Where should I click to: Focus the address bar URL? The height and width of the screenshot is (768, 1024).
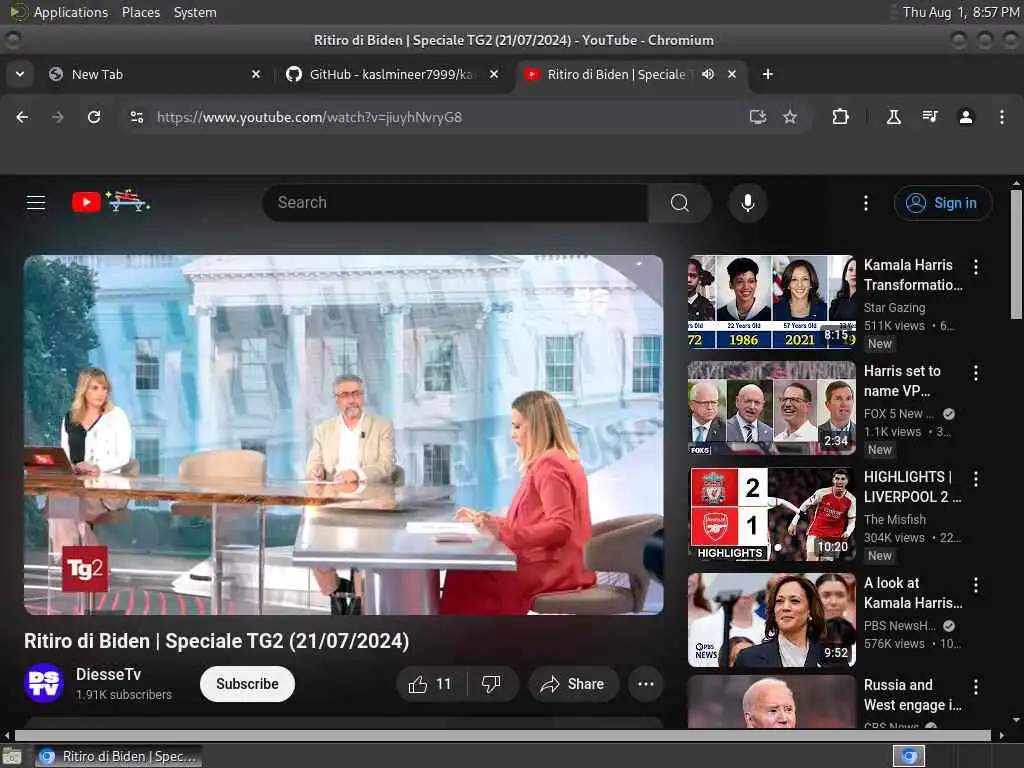pyautogui.click(x=310, y=117)
